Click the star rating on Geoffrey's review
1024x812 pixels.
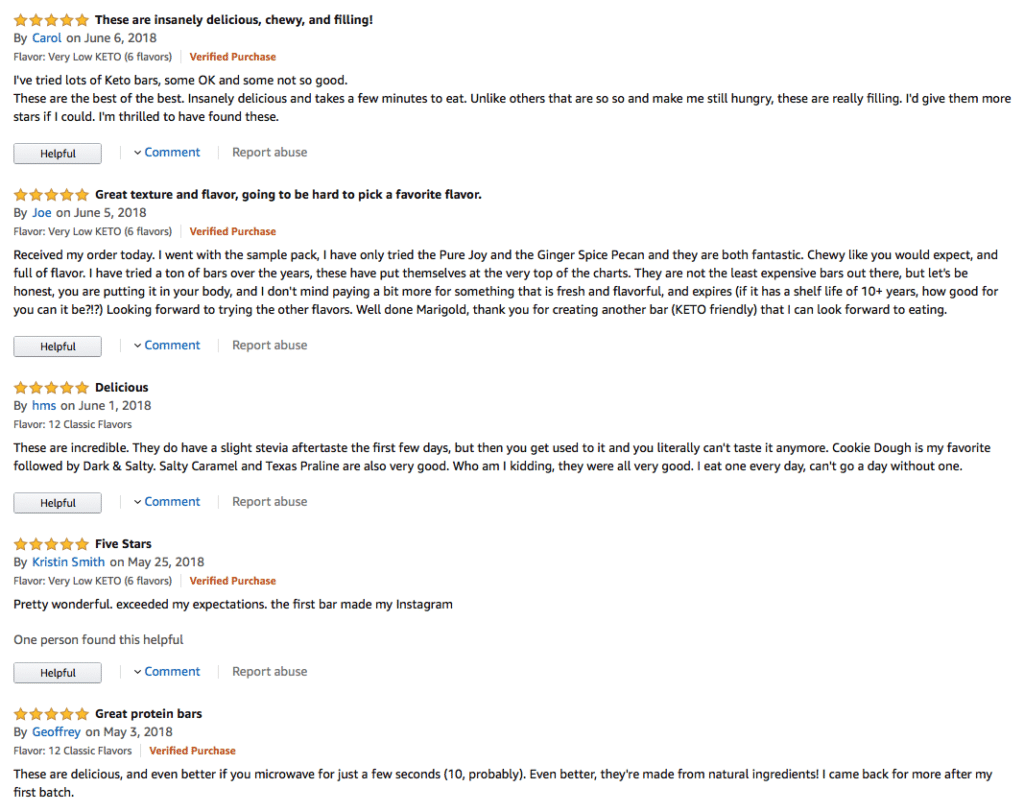51,714
